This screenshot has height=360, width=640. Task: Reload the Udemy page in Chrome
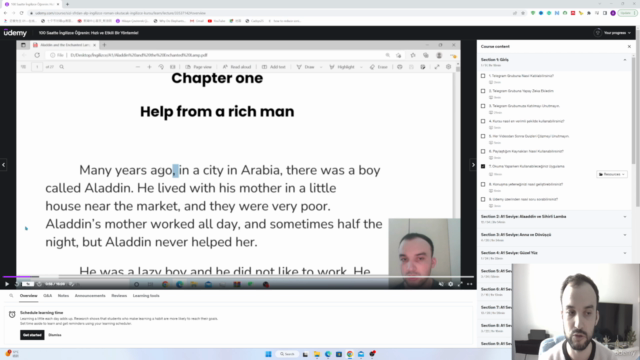(x=21, y=13)
